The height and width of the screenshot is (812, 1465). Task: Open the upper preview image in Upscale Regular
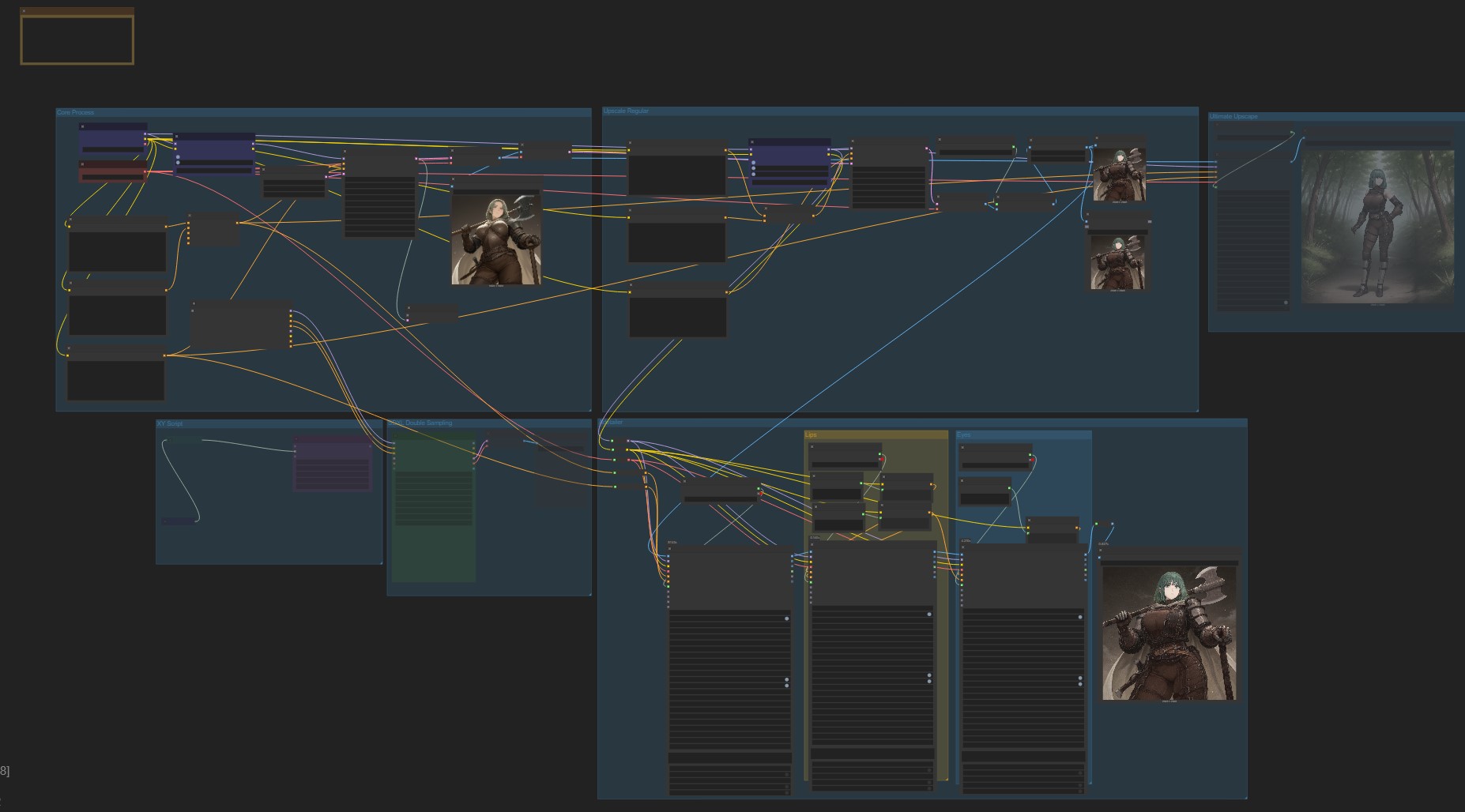click(1120, 175)
